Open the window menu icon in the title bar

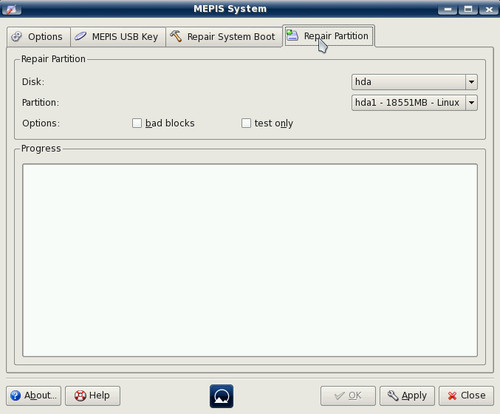[x=12, y=9]
